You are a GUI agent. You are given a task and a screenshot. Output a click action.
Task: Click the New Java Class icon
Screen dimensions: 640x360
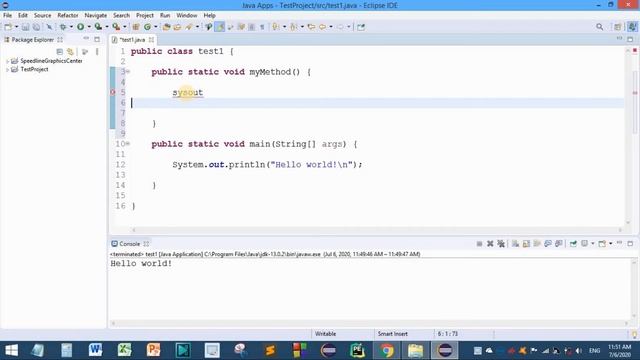pos(147,27)
